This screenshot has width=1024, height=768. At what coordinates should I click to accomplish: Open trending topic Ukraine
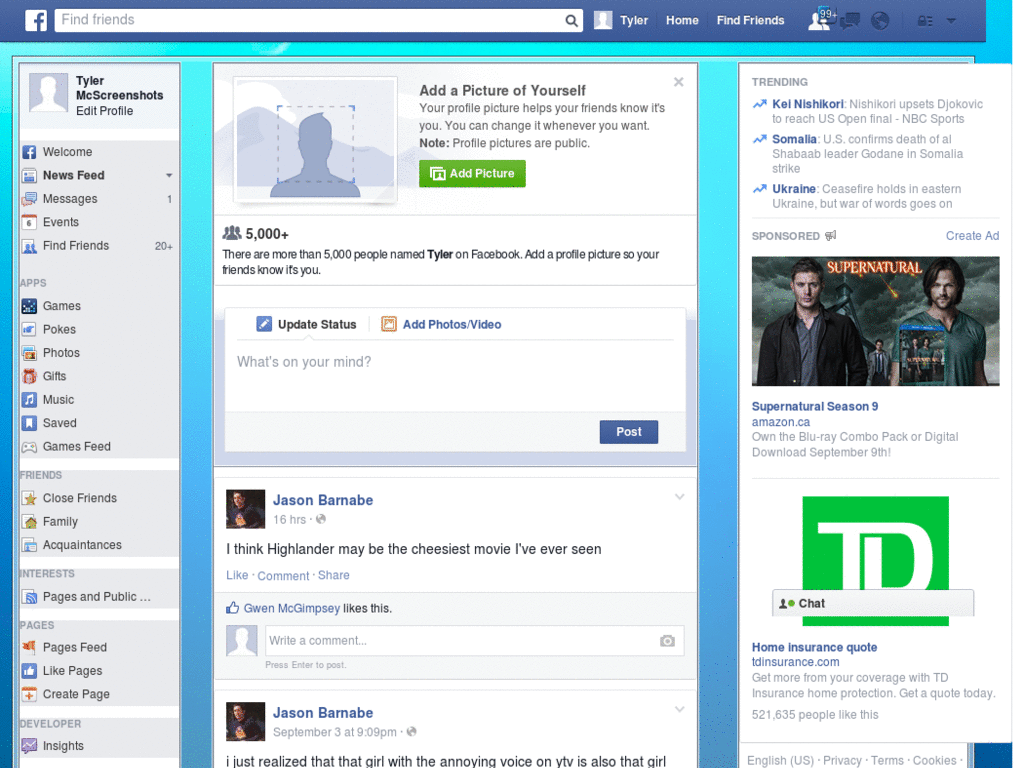(x=793, y=189)
